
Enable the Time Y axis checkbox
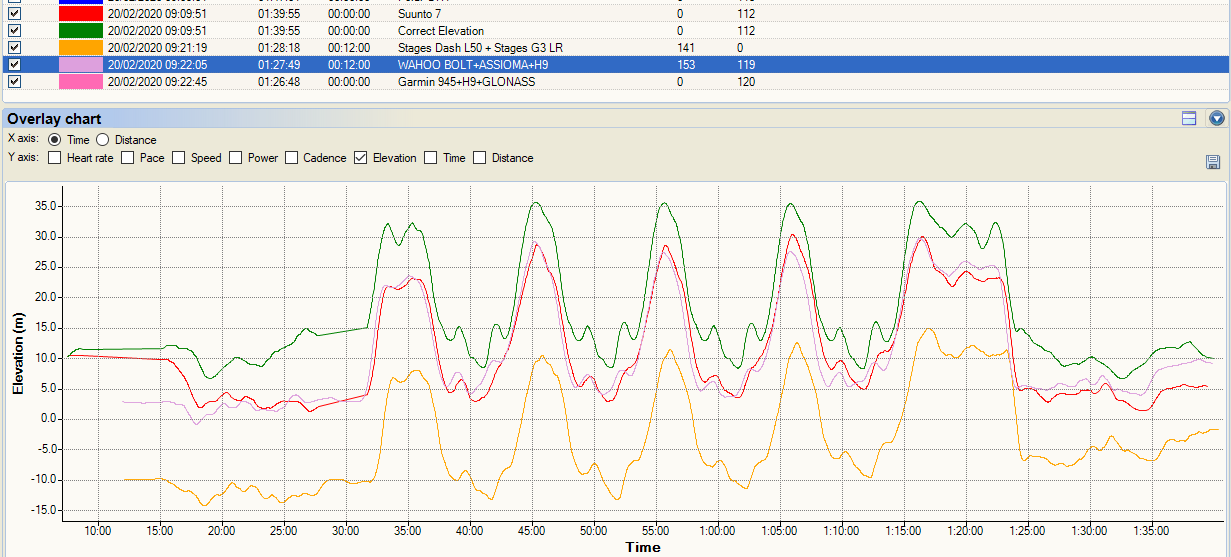coord(430,158)
